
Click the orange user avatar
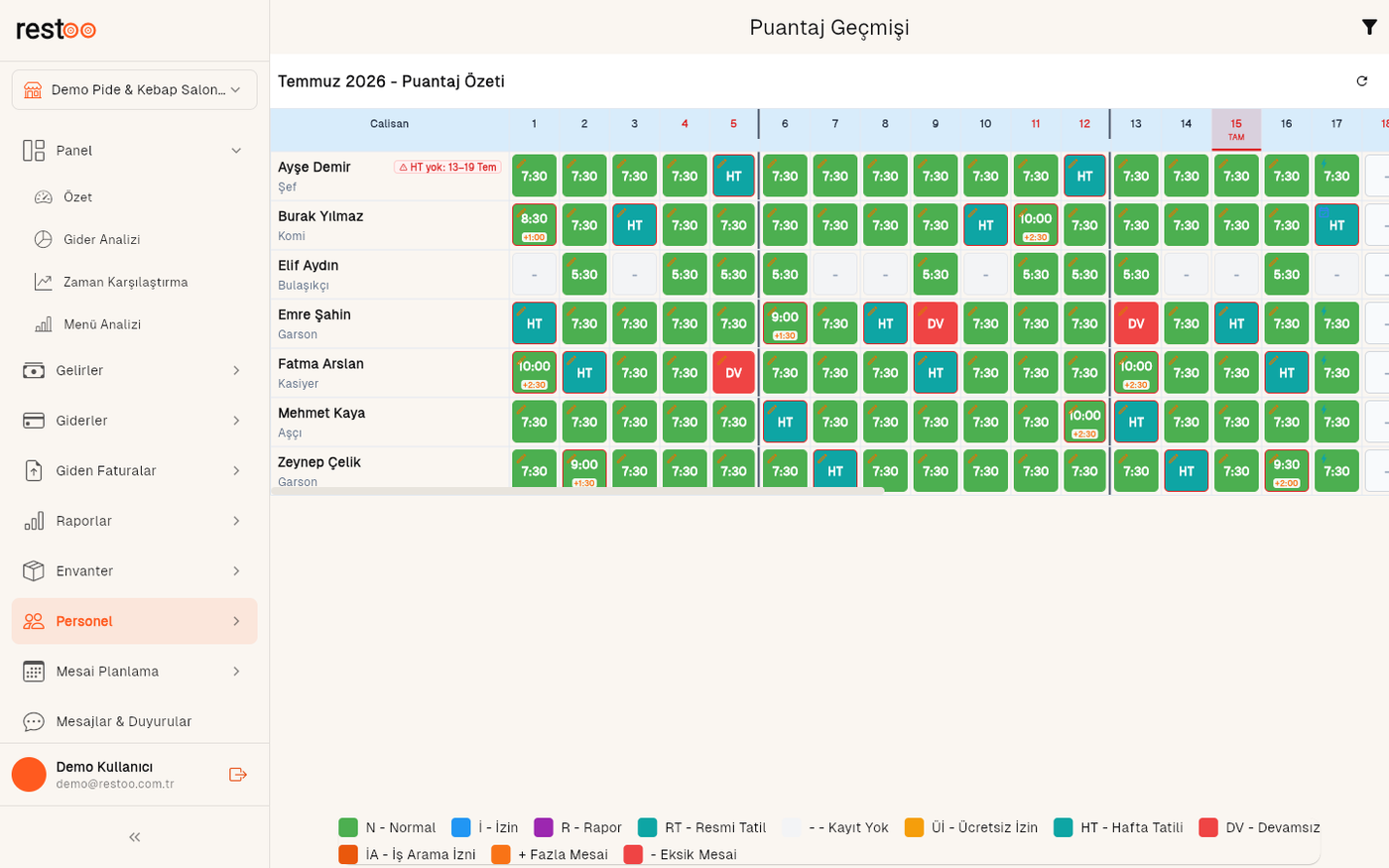29,775
